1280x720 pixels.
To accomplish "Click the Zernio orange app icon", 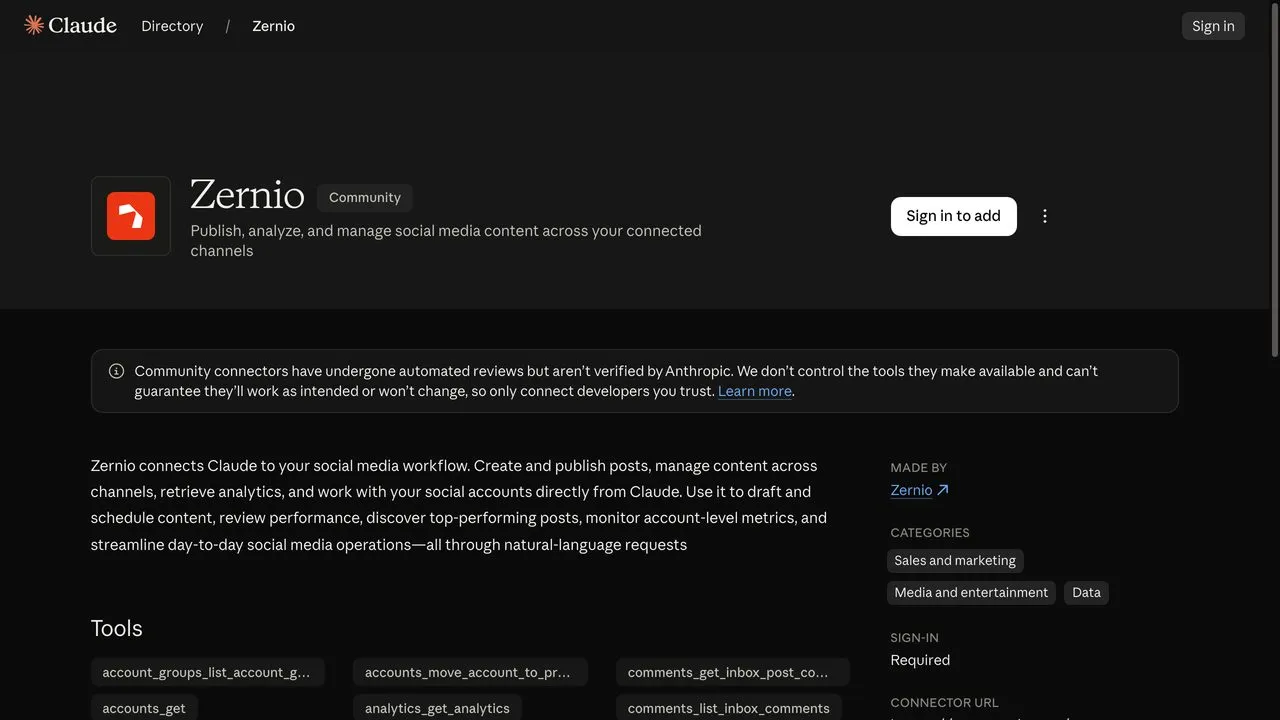I will pyautogui.click(x=131, y=216).
